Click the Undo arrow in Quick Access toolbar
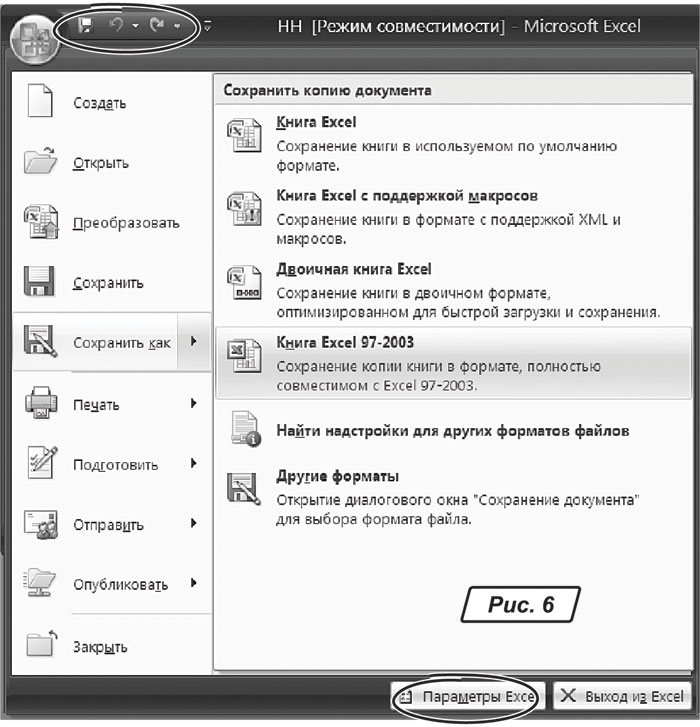The image size is (700, 727). 115,25
